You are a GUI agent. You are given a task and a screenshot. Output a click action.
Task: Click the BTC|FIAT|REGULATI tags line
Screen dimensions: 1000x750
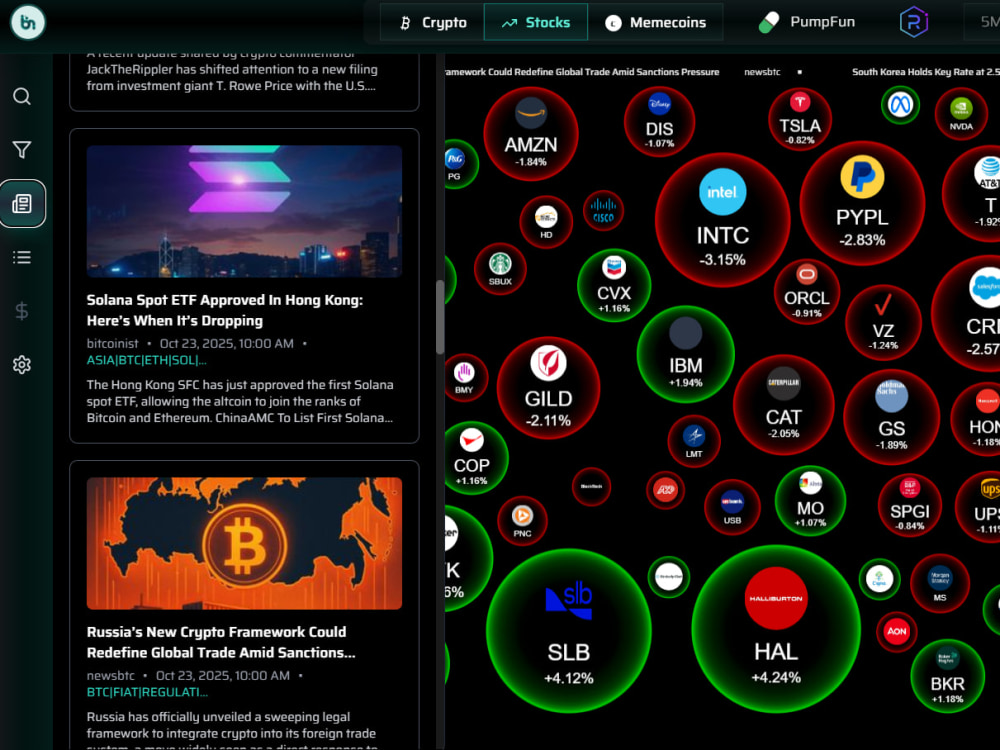pyautogui.click(x=147, y=692)
